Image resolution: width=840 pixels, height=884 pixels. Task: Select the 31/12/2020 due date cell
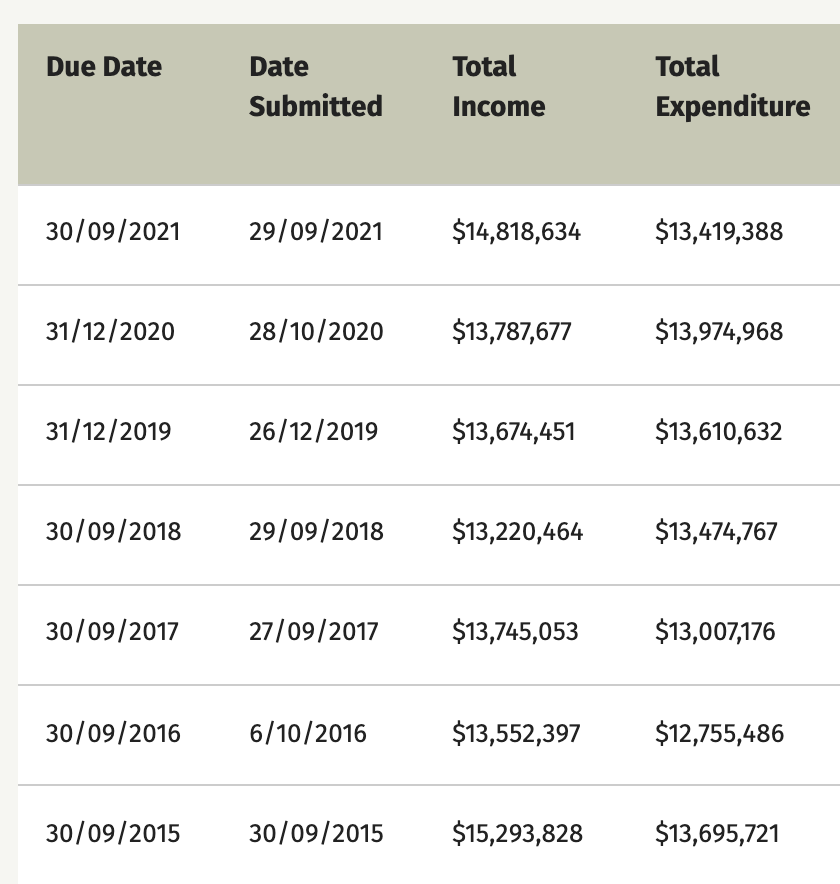[x=110, y=332]
